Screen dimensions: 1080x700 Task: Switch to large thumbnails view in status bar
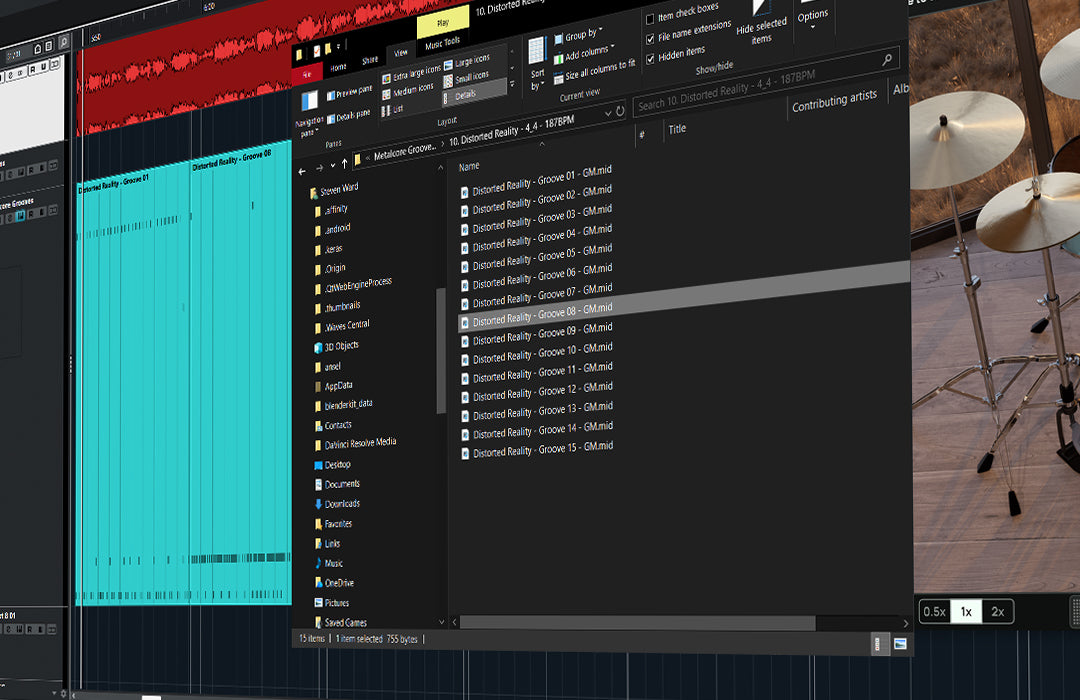click(x=900, y=643)
